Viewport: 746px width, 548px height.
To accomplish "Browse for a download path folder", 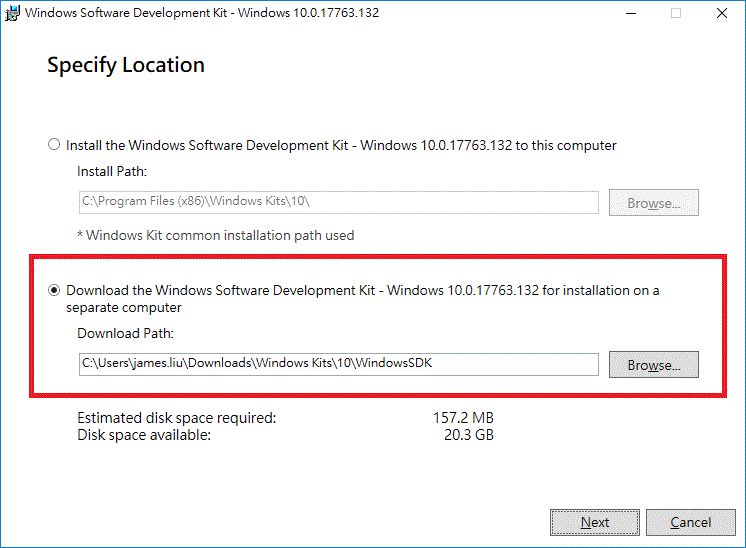I will (654, 364).
